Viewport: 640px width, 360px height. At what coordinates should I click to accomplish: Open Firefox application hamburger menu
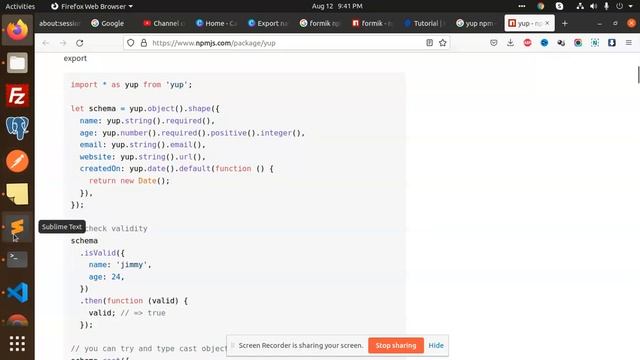coord(629,43)
